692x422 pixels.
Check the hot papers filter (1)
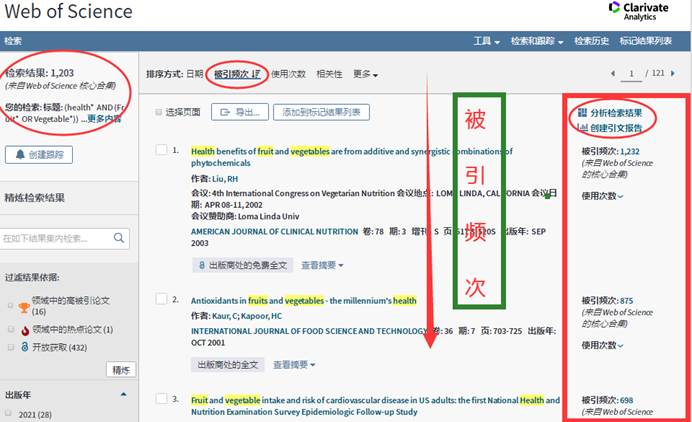(x=10, y=329)
